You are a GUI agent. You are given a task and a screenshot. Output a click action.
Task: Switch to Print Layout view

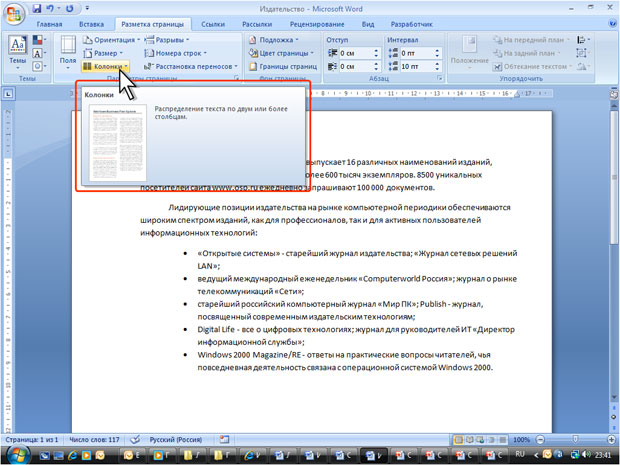tap(459, 440)
